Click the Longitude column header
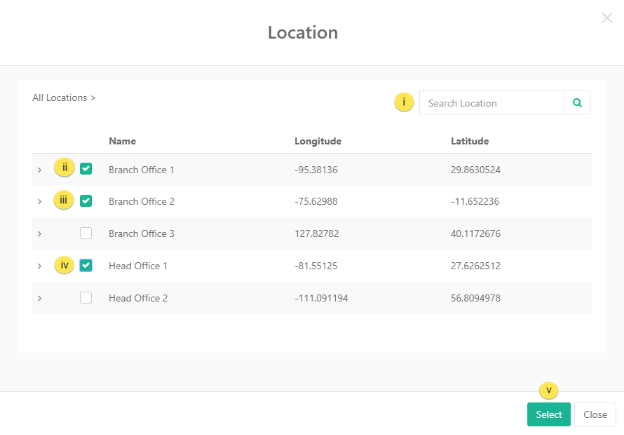Image resolution: width=624 pixels, height=435 pixels. coord(318,141)
